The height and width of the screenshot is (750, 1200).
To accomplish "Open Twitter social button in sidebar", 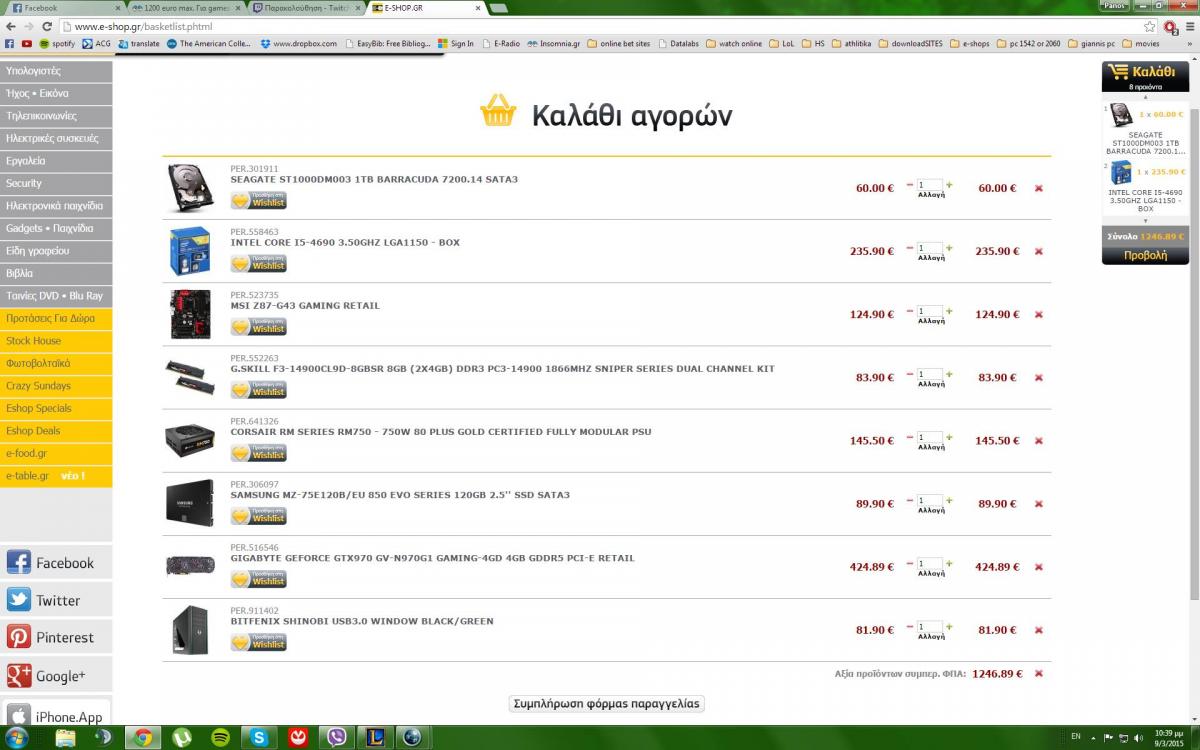I will [x=56, y=600].
